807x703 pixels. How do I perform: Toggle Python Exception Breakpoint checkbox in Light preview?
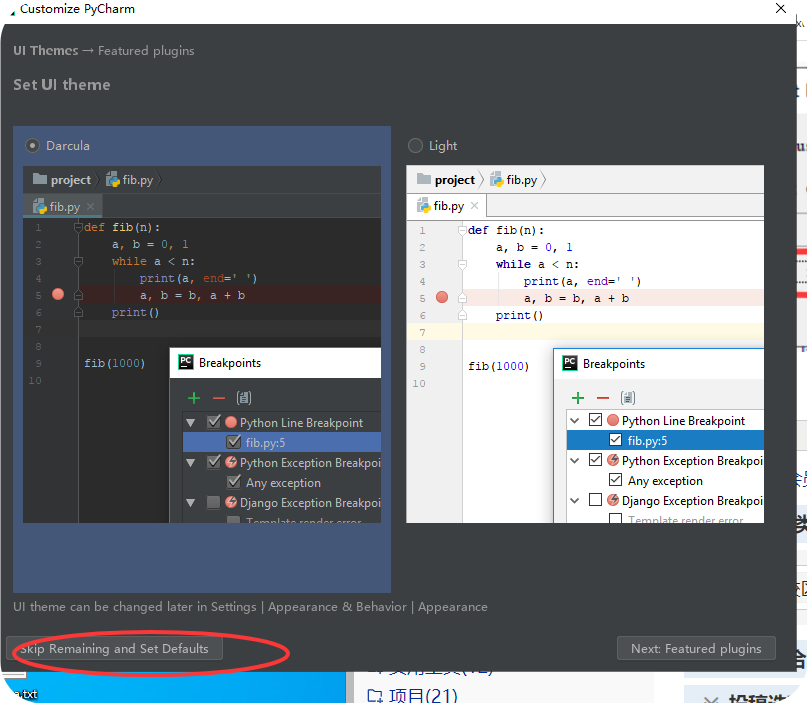pos(595,460)
